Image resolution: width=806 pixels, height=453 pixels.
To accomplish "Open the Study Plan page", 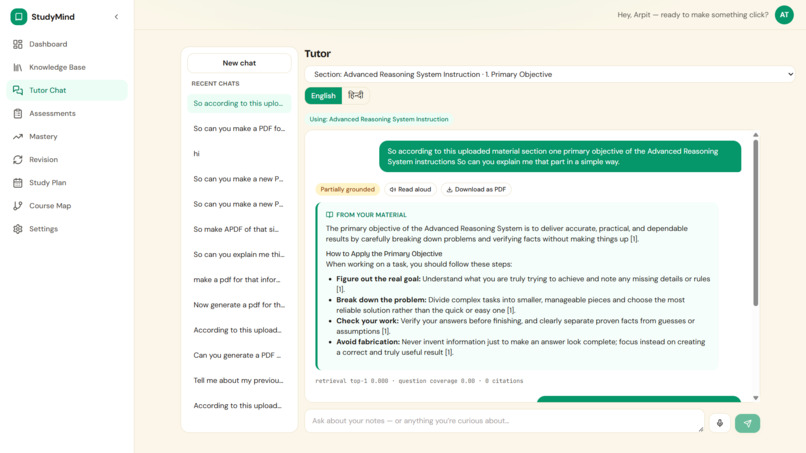I will pos(67,183).
